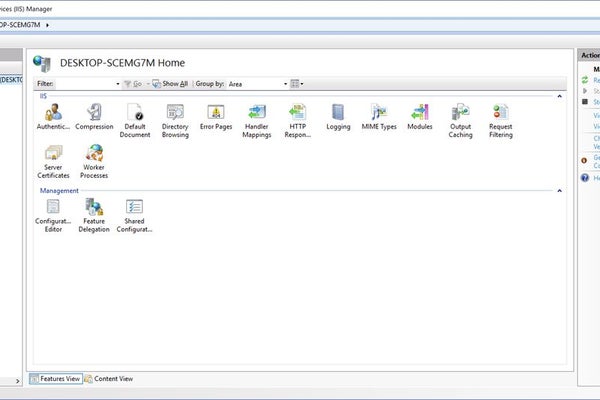The image size is (600, 400).
Task: Open Shared Configuration
Action: 134,215
